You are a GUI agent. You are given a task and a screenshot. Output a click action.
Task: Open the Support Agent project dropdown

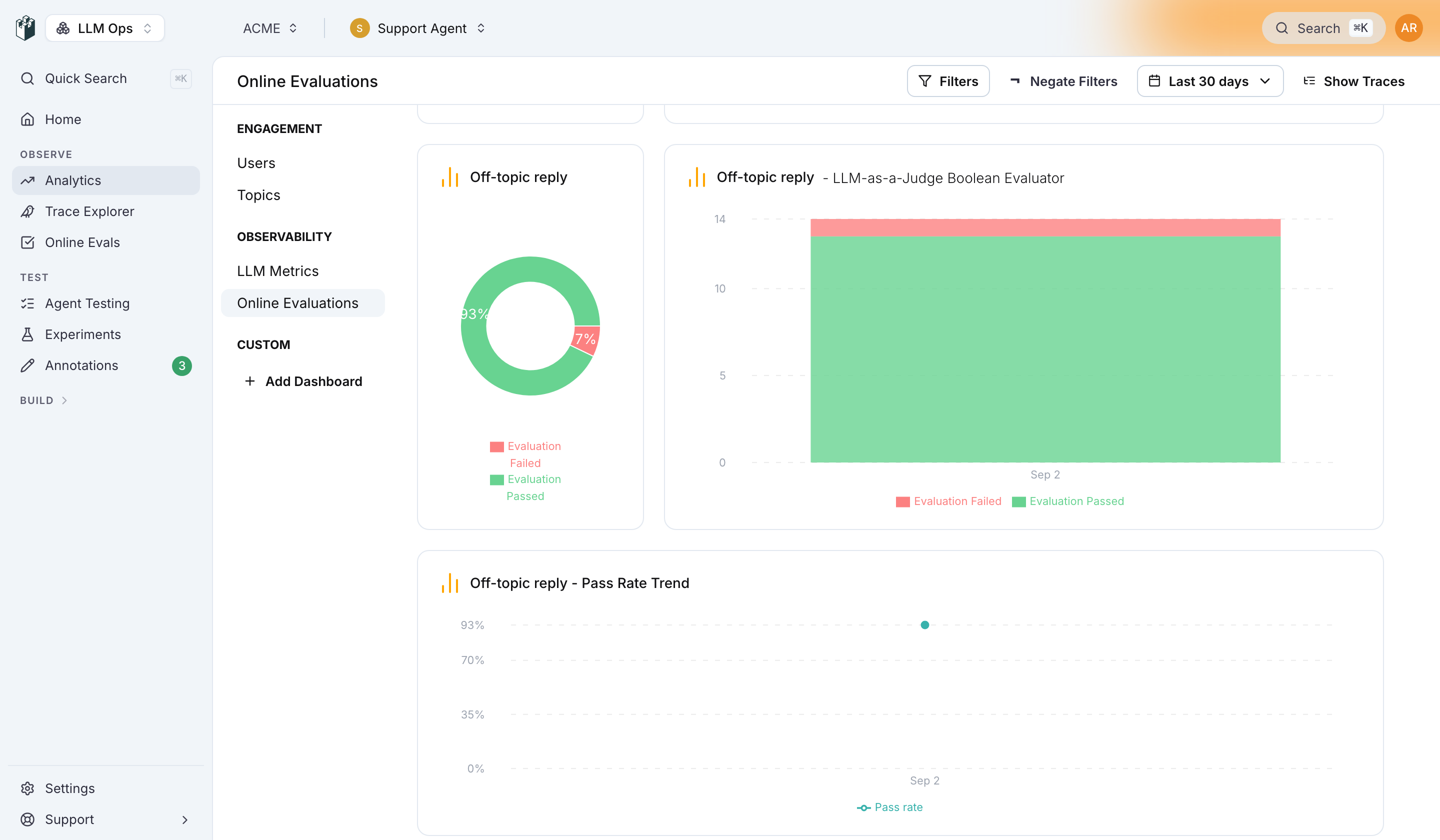click(418, 28)
